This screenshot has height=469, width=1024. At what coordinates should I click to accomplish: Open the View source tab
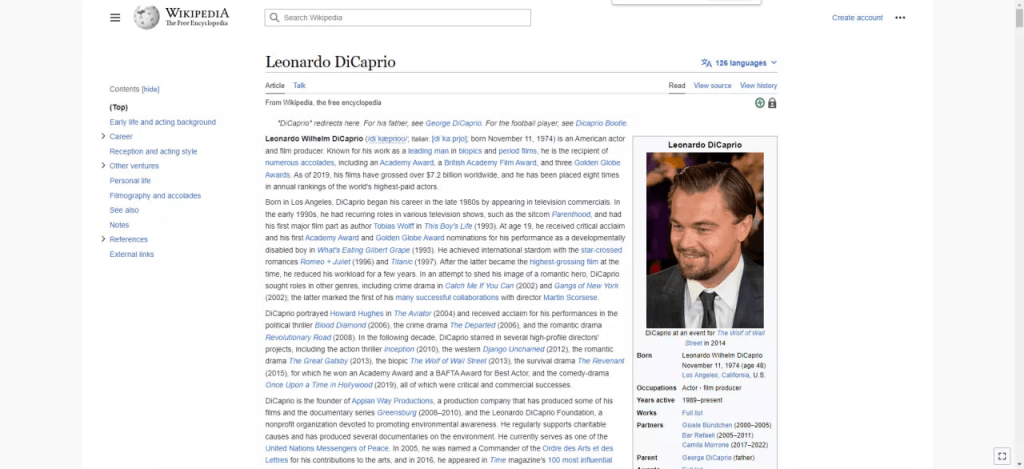(712, 86)
